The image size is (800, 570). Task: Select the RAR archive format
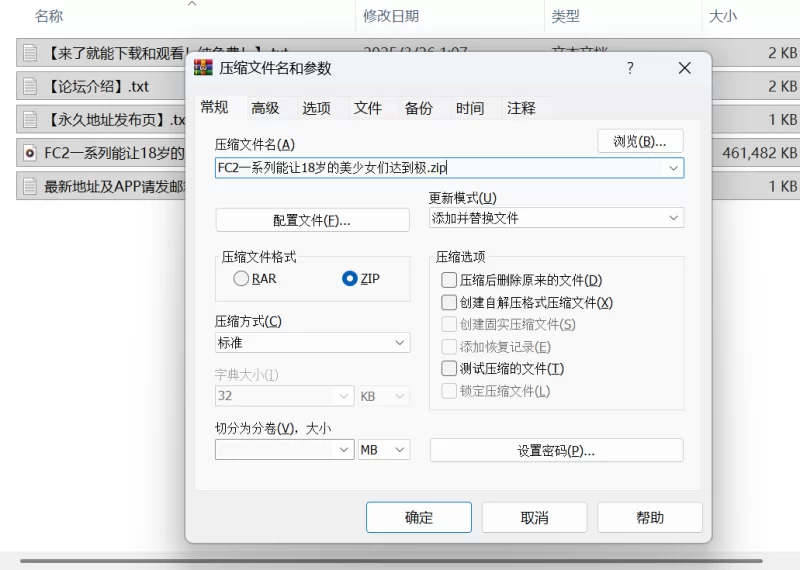point(241,279)
